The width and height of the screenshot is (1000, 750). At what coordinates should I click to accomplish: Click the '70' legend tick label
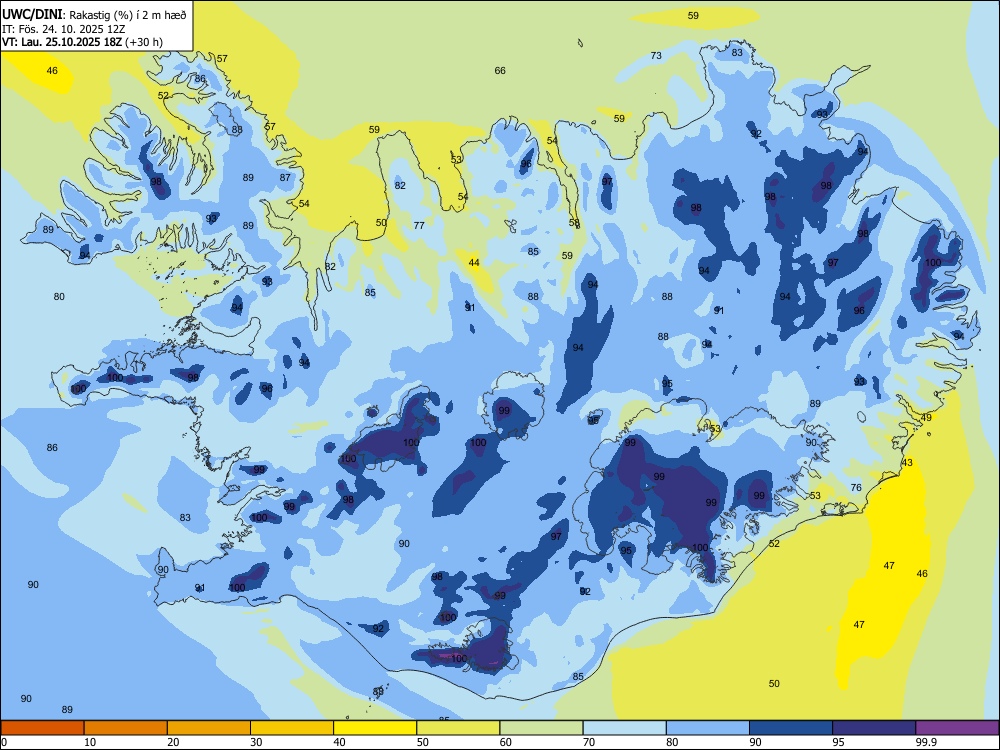[x=589, y=742]
